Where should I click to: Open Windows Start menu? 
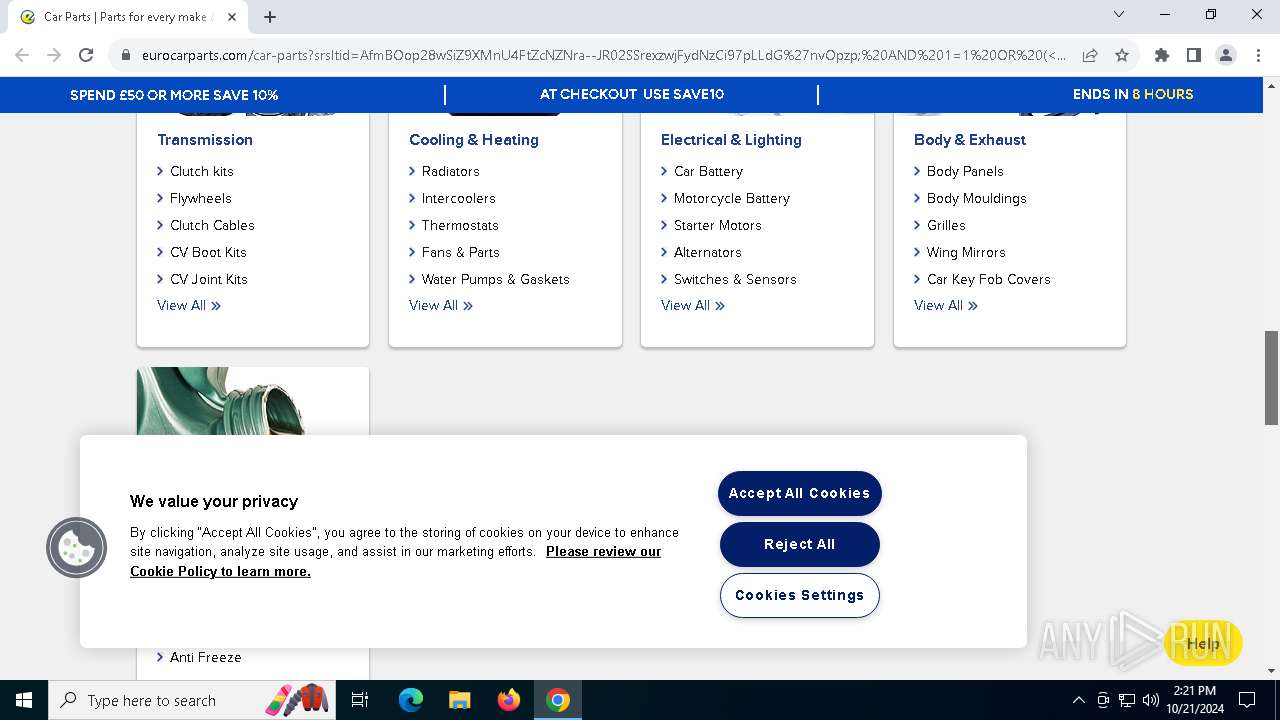pyautogui.click(x=24, y=700)
